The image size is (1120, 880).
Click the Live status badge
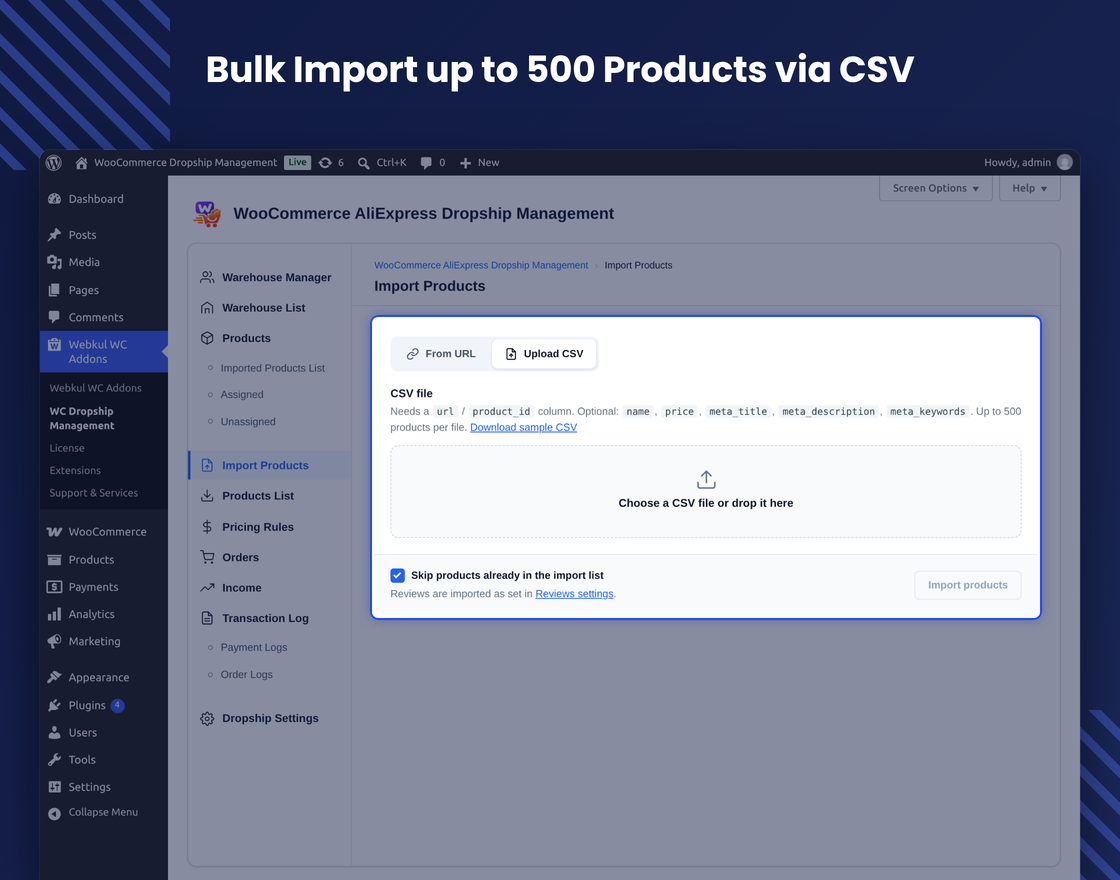297,162
